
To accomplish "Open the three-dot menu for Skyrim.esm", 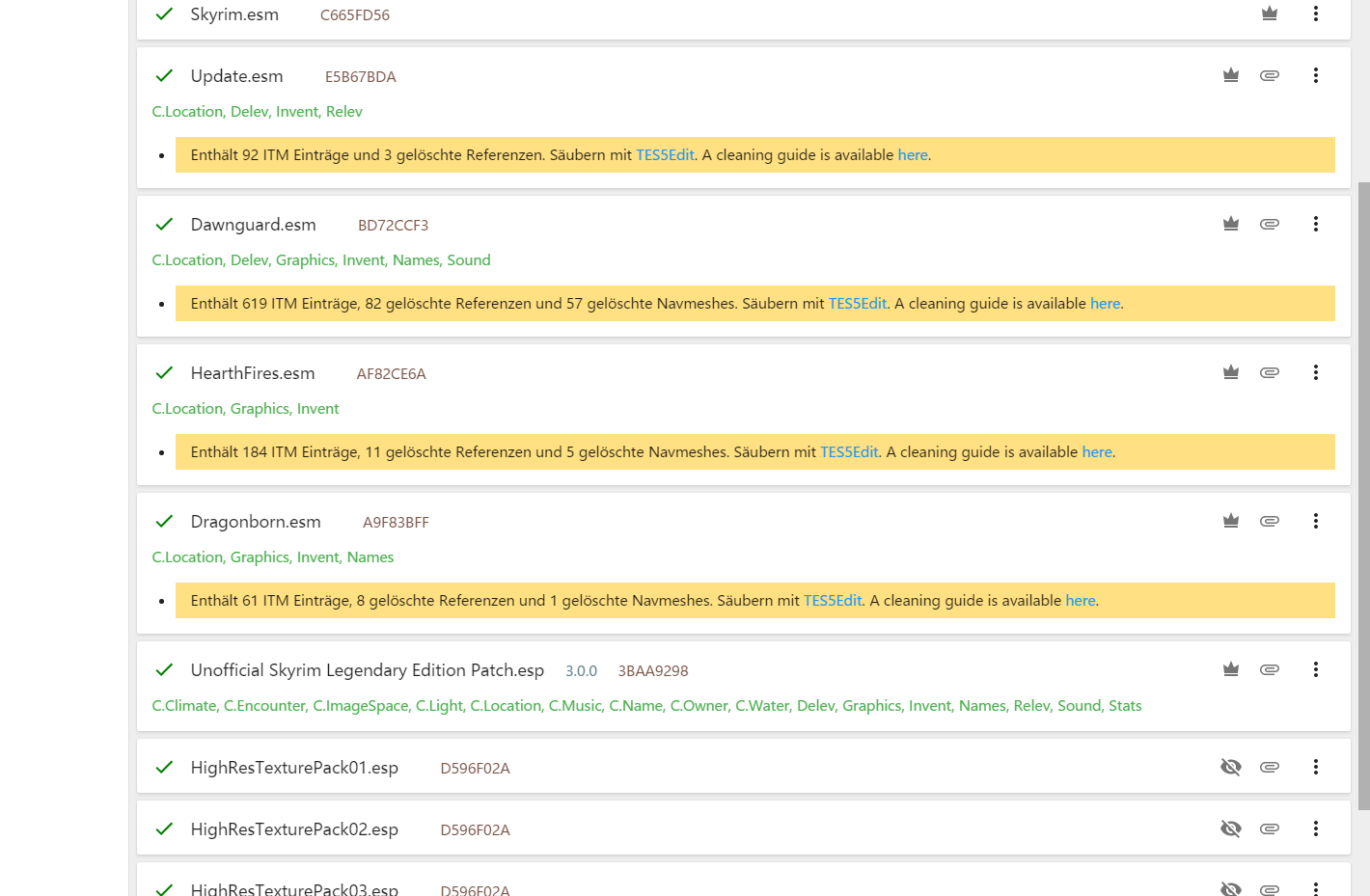I will (1316, 14).
